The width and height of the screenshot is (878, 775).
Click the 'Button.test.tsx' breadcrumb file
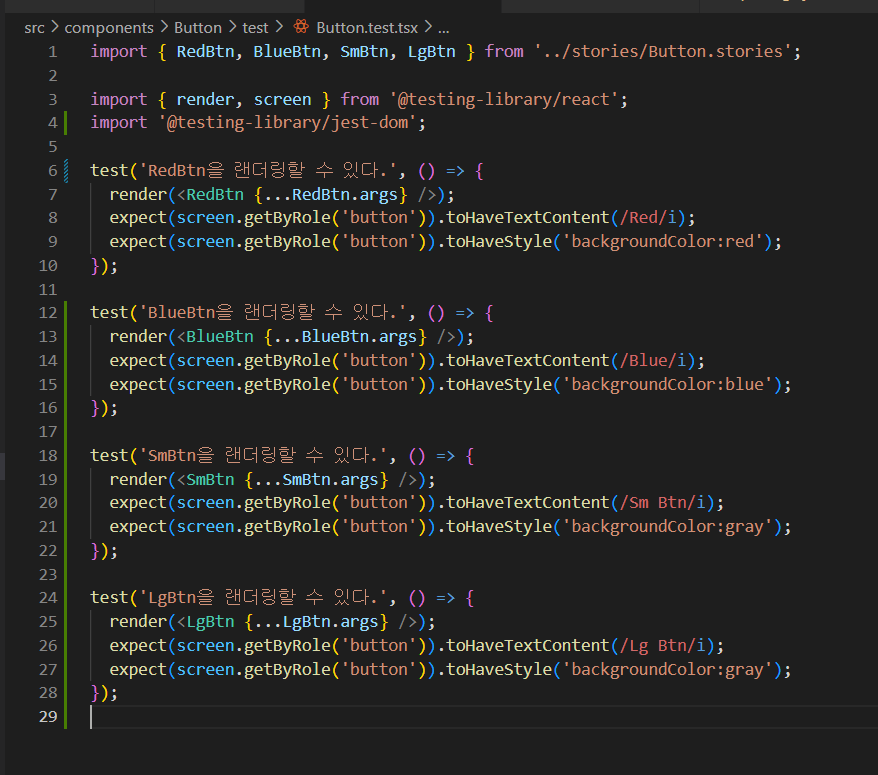[367, 27]
